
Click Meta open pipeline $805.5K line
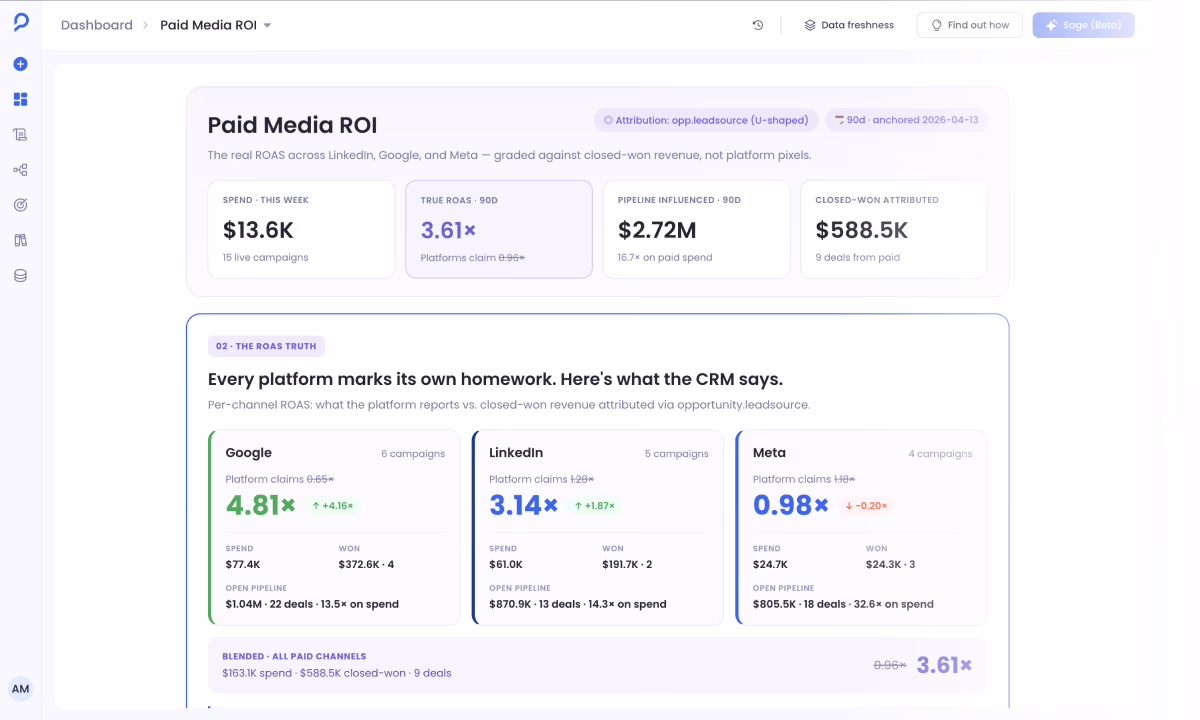point(843,604)
